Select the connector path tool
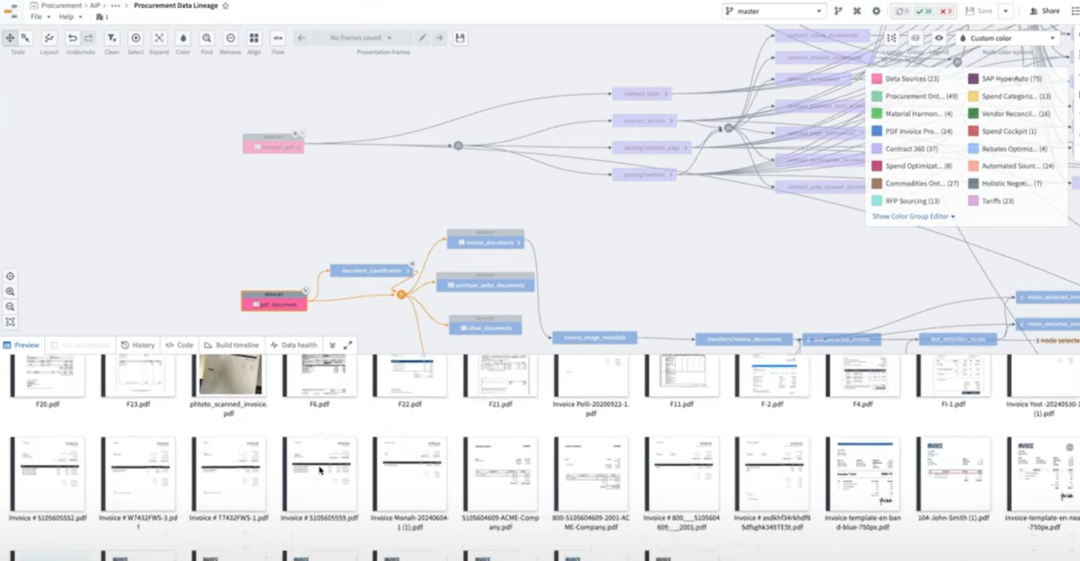 (25, 38)
